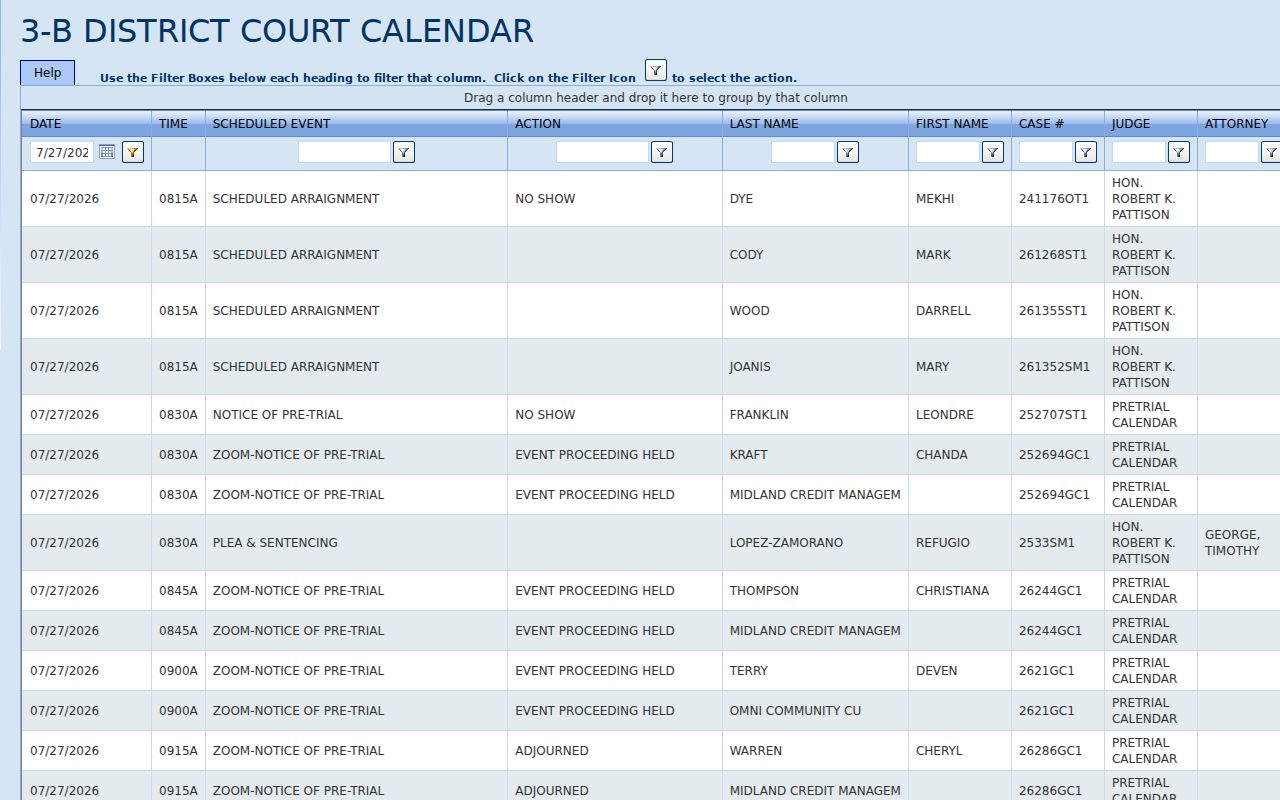
Task: Focus the Last Name filter box
Action: [802, 152]
